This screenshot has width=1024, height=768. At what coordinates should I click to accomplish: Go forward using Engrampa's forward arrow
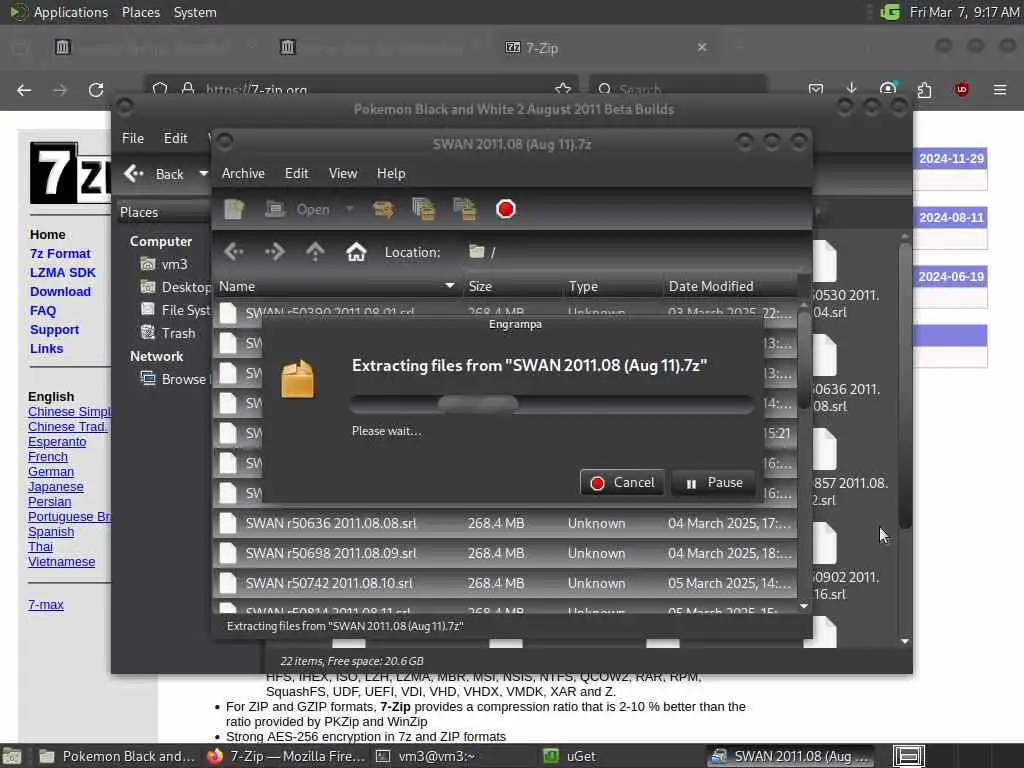click(275, 251)
